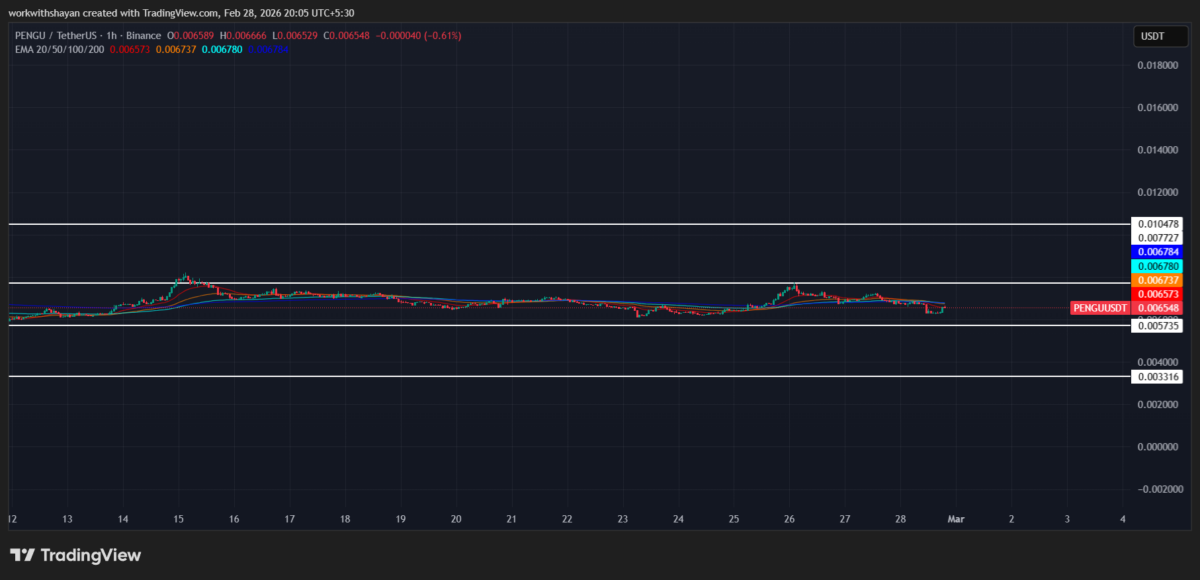The image size is (1200, 580).
Task: Click the 0.000000 price scale value
Action: [x=1157, y=447]
